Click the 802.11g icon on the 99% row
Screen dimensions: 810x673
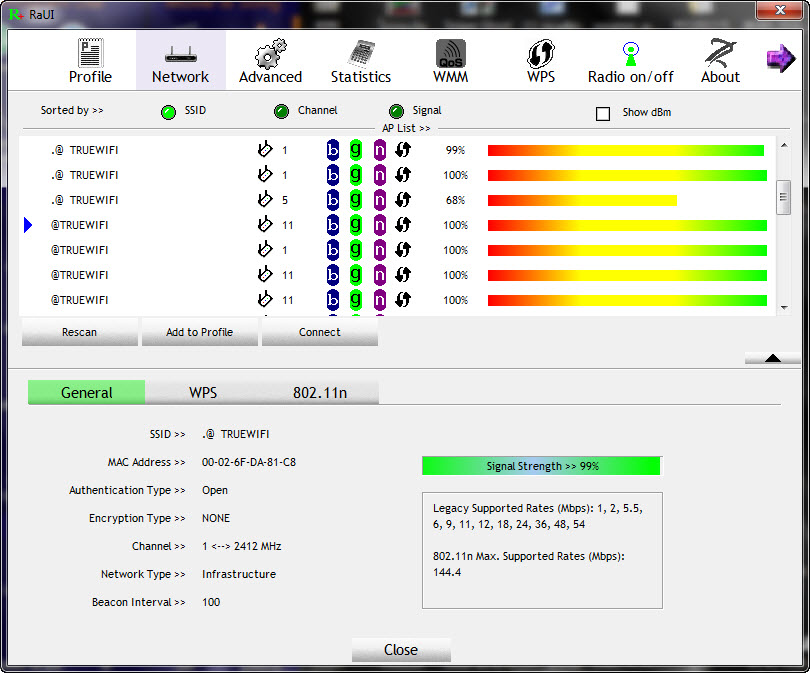click(x=356, y=150)
